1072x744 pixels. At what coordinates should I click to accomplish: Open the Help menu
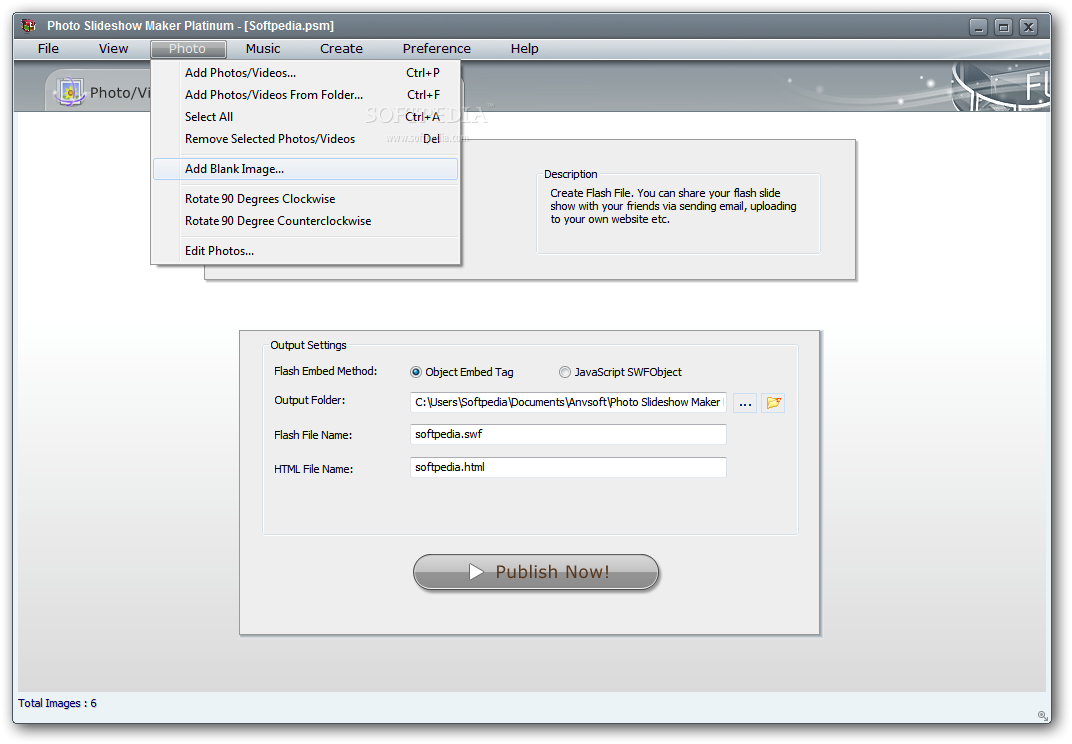click(x=524, y=49)
